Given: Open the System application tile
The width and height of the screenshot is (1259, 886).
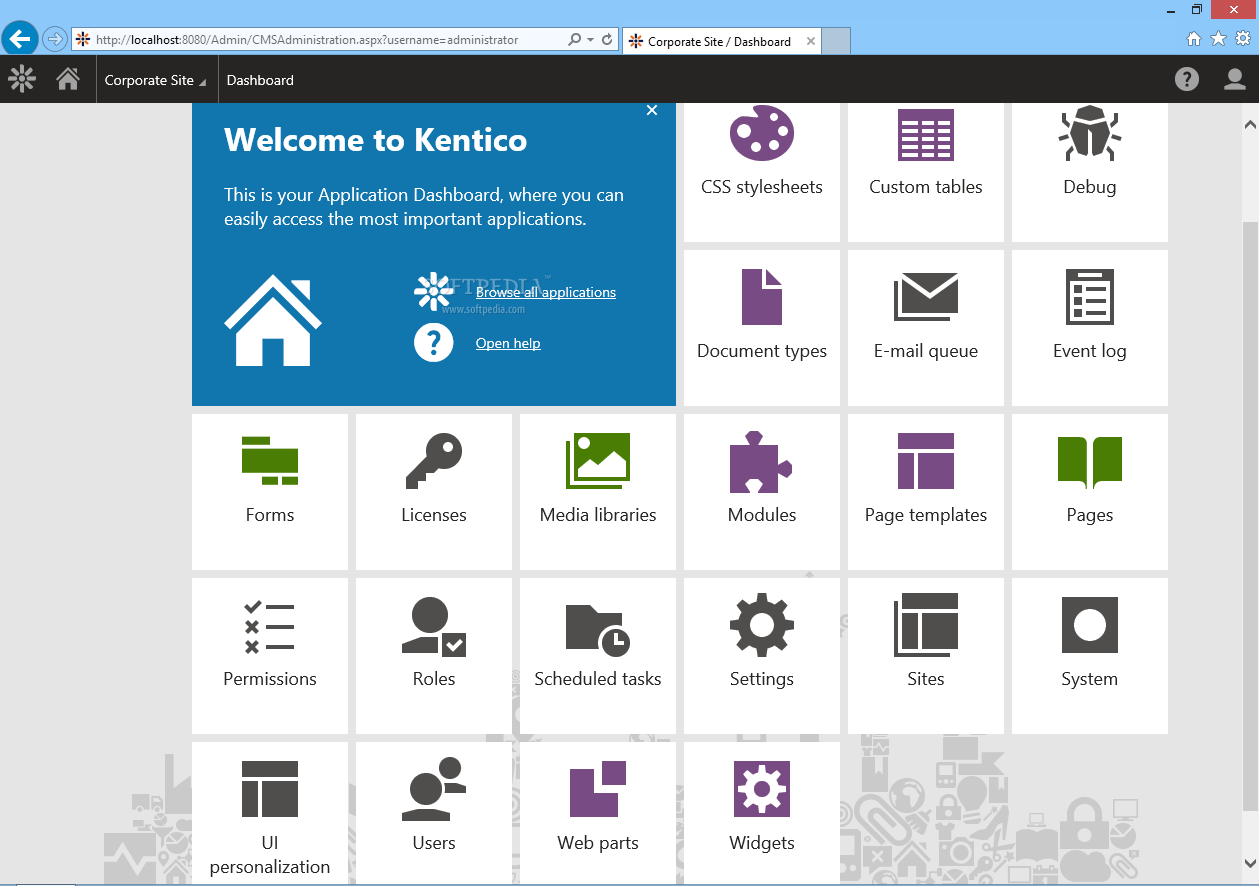Looking at the screenshot, I should (x=1090, y=656).
